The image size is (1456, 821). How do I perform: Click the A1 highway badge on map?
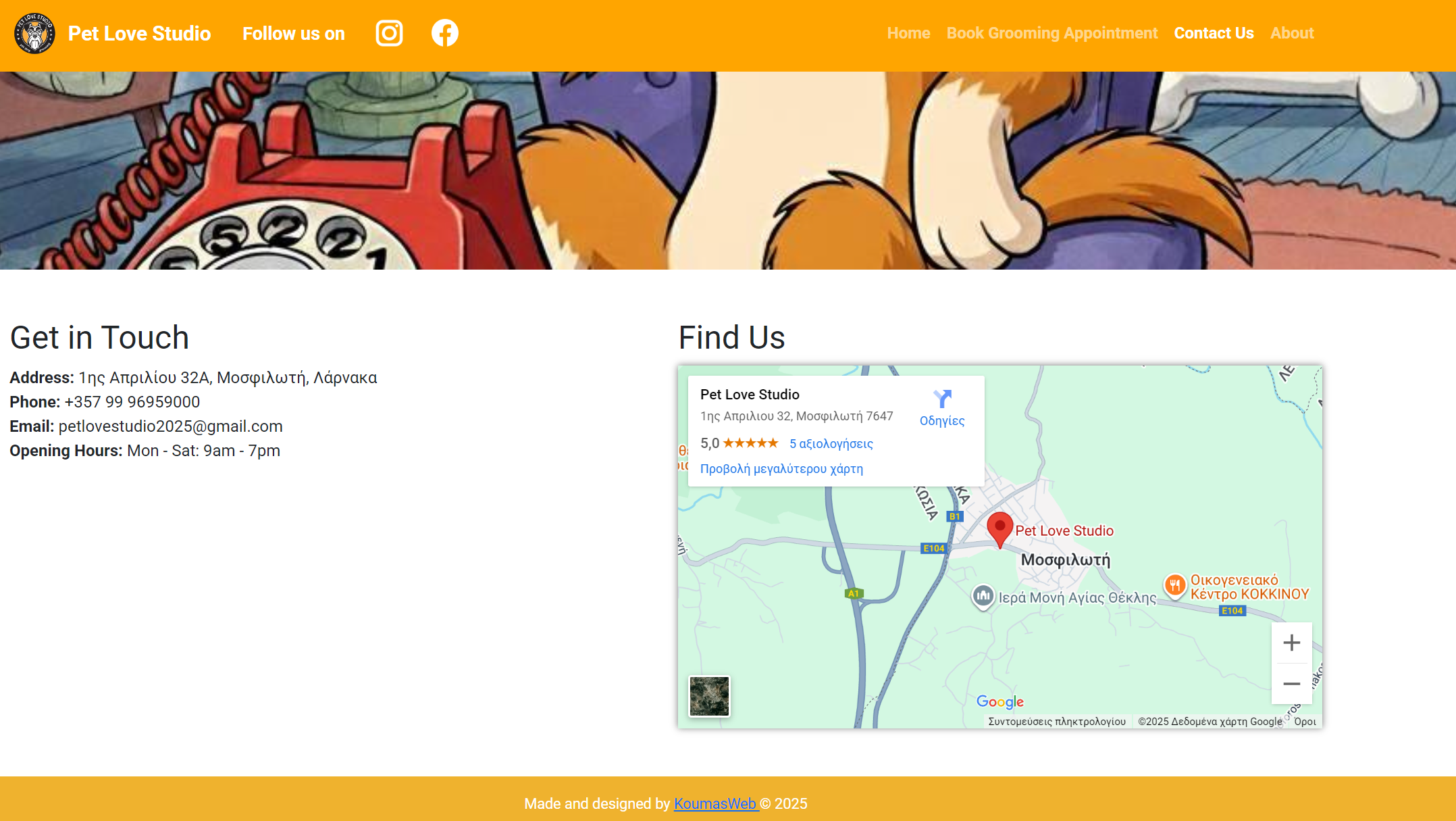click(x=854, y=593)
